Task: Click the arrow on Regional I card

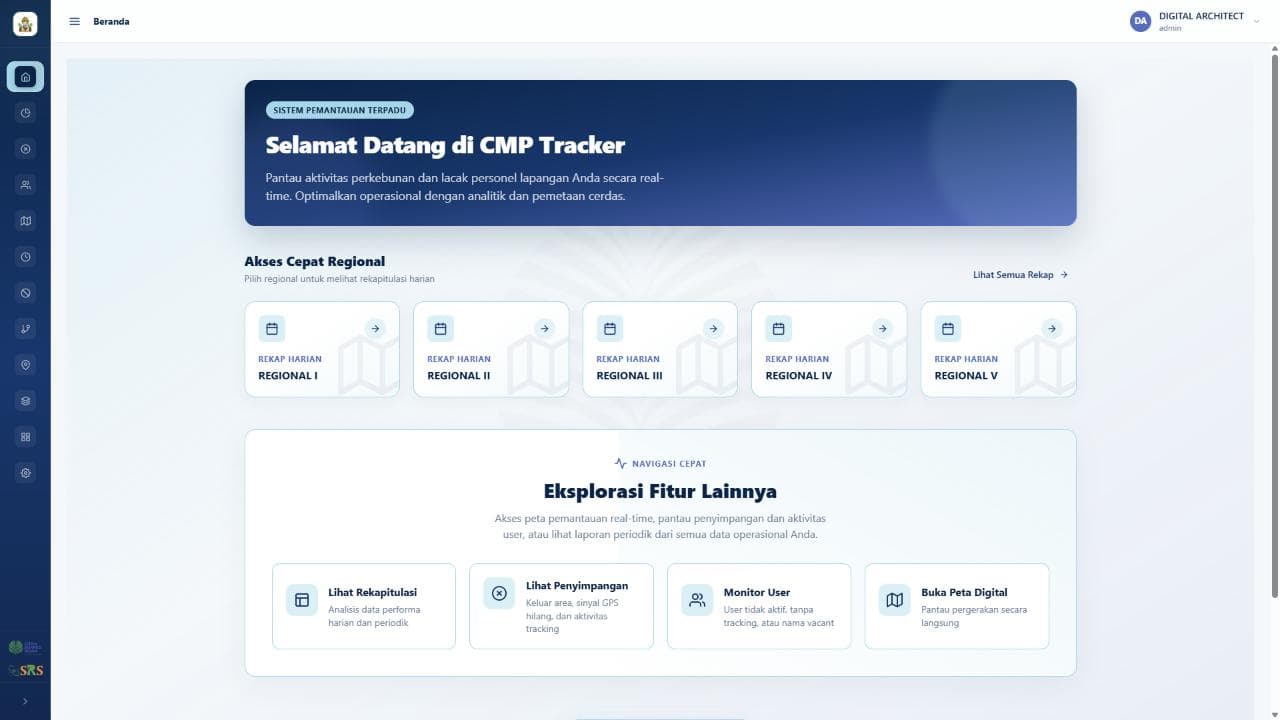Action: click(375, 328)
